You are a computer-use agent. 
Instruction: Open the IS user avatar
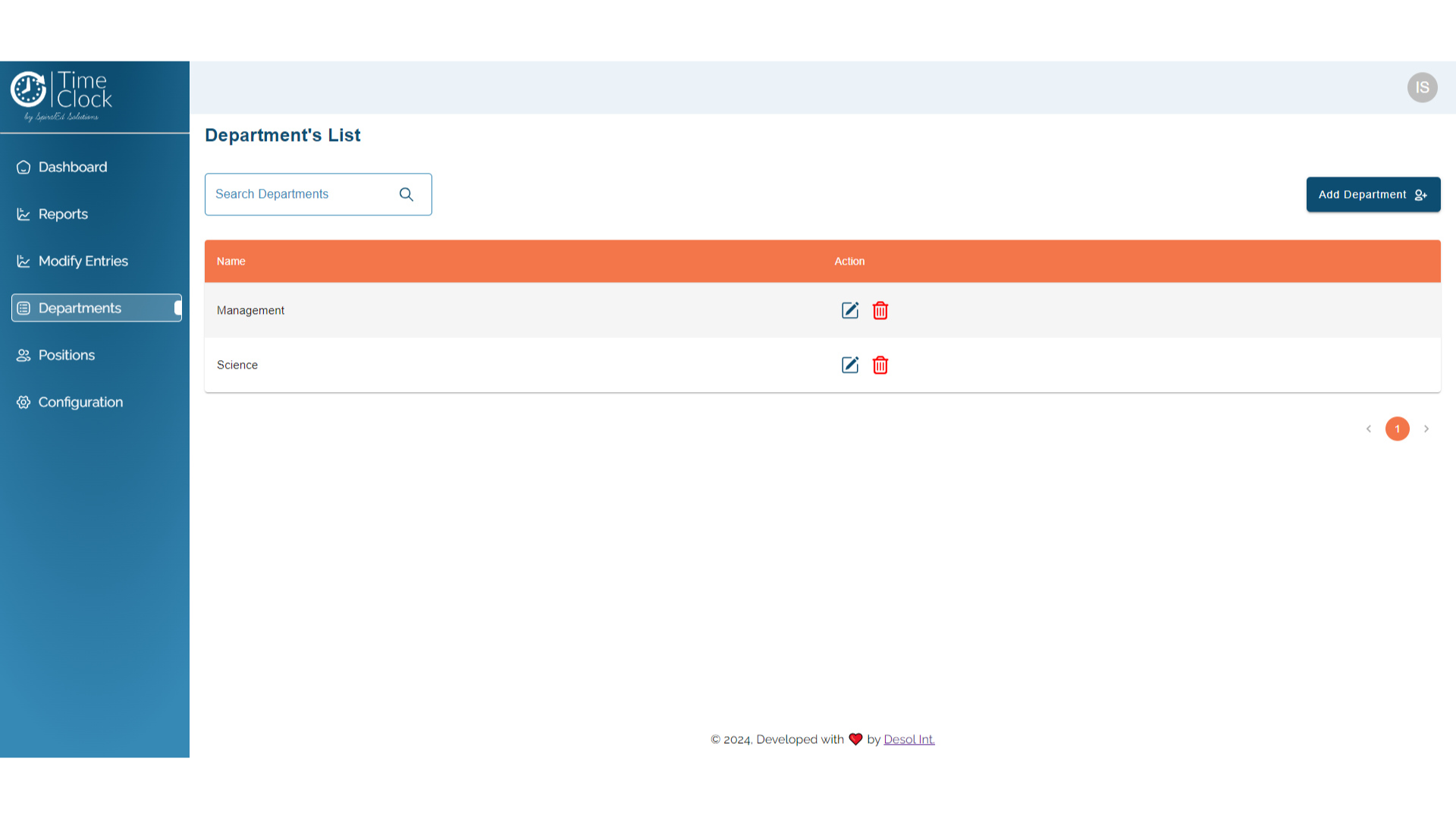pos(1422,87)
